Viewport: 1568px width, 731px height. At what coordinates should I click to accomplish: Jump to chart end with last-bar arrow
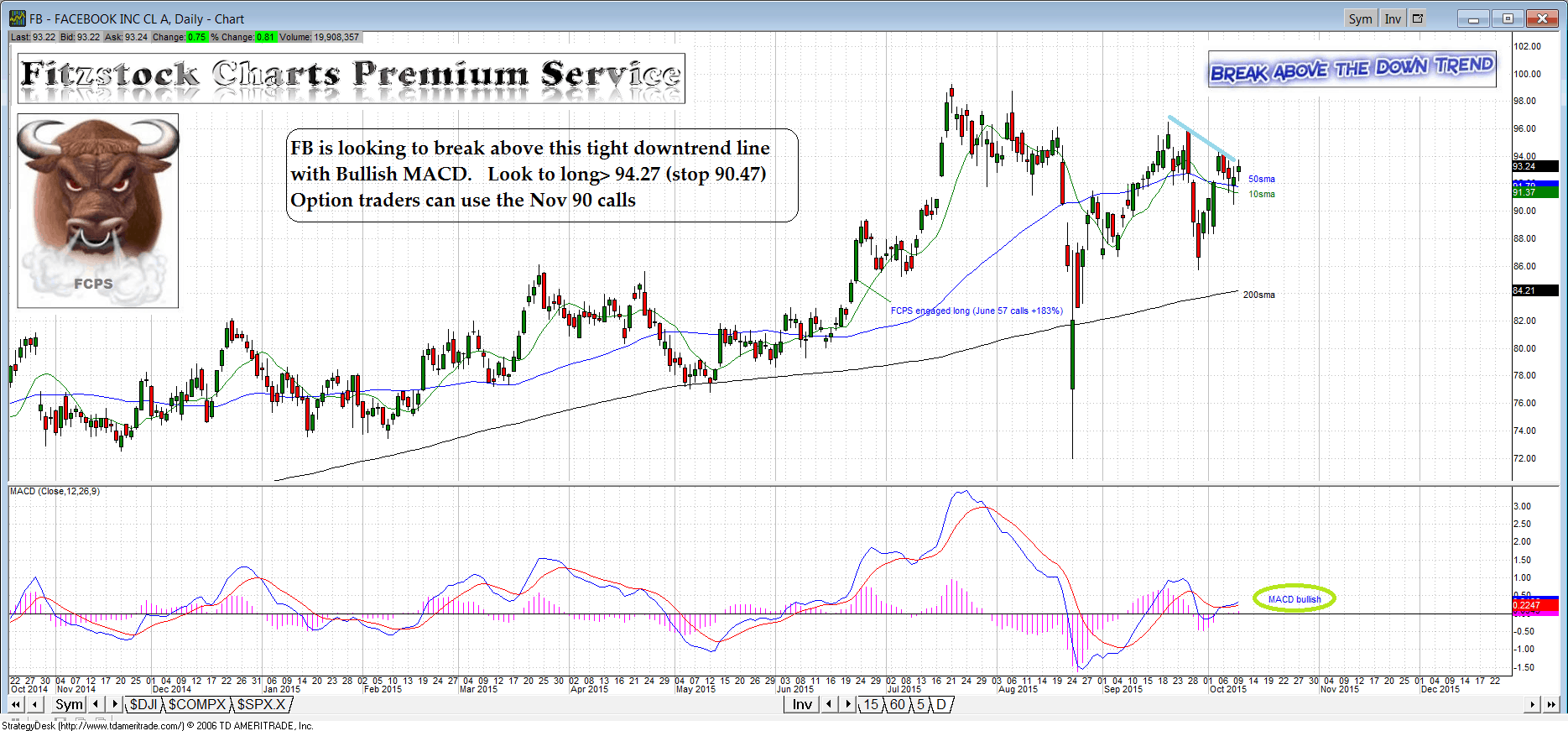1551,704
